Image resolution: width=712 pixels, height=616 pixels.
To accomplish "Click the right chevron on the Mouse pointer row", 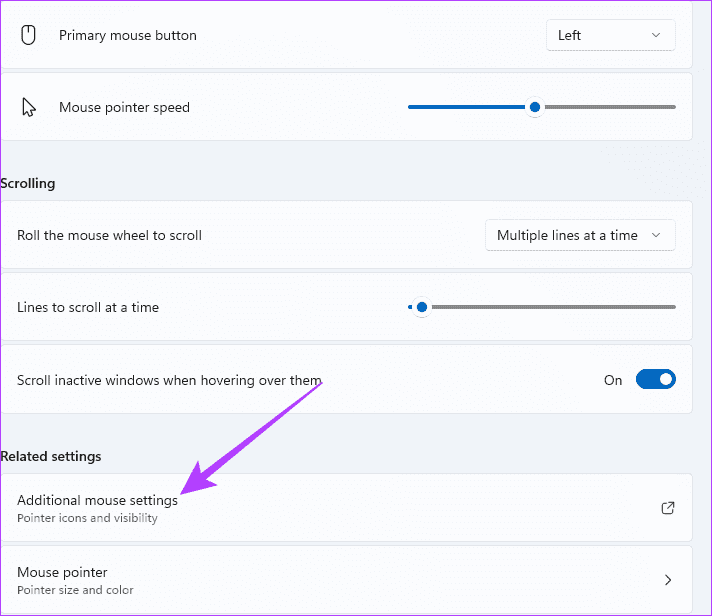I will (x=668, y=580).
